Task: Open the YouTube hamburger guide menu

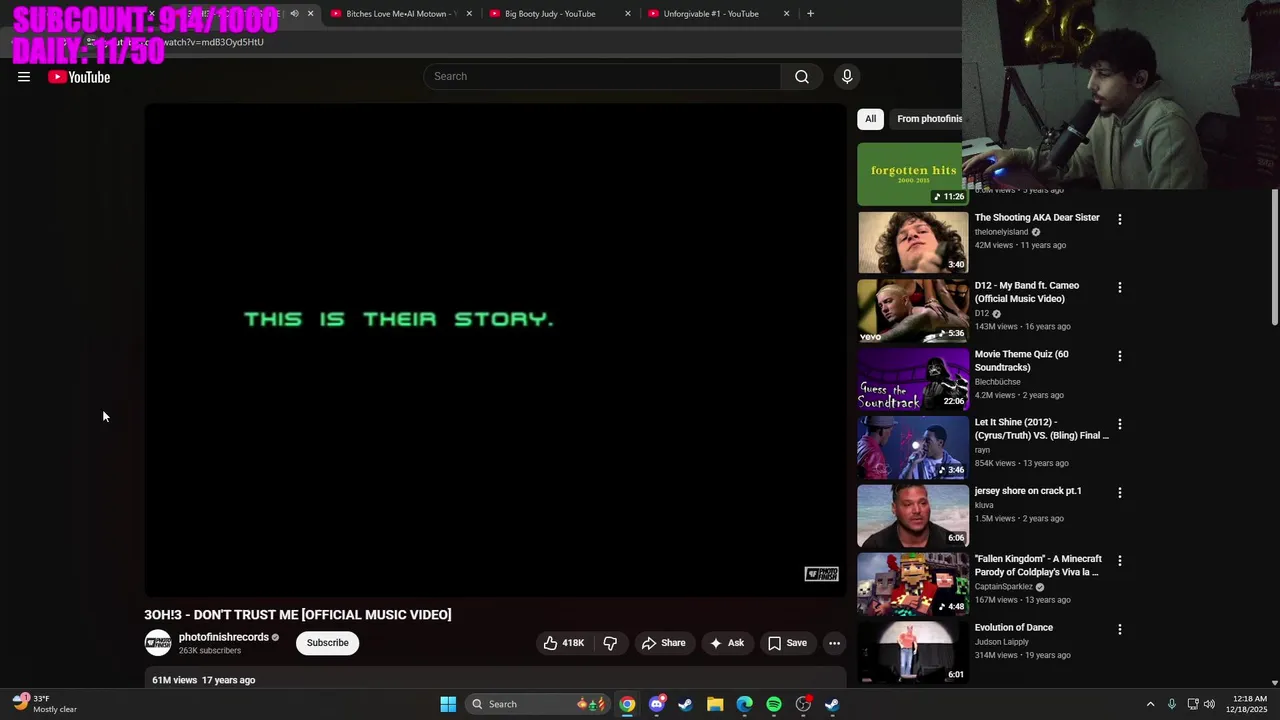Action: (24, 77)
